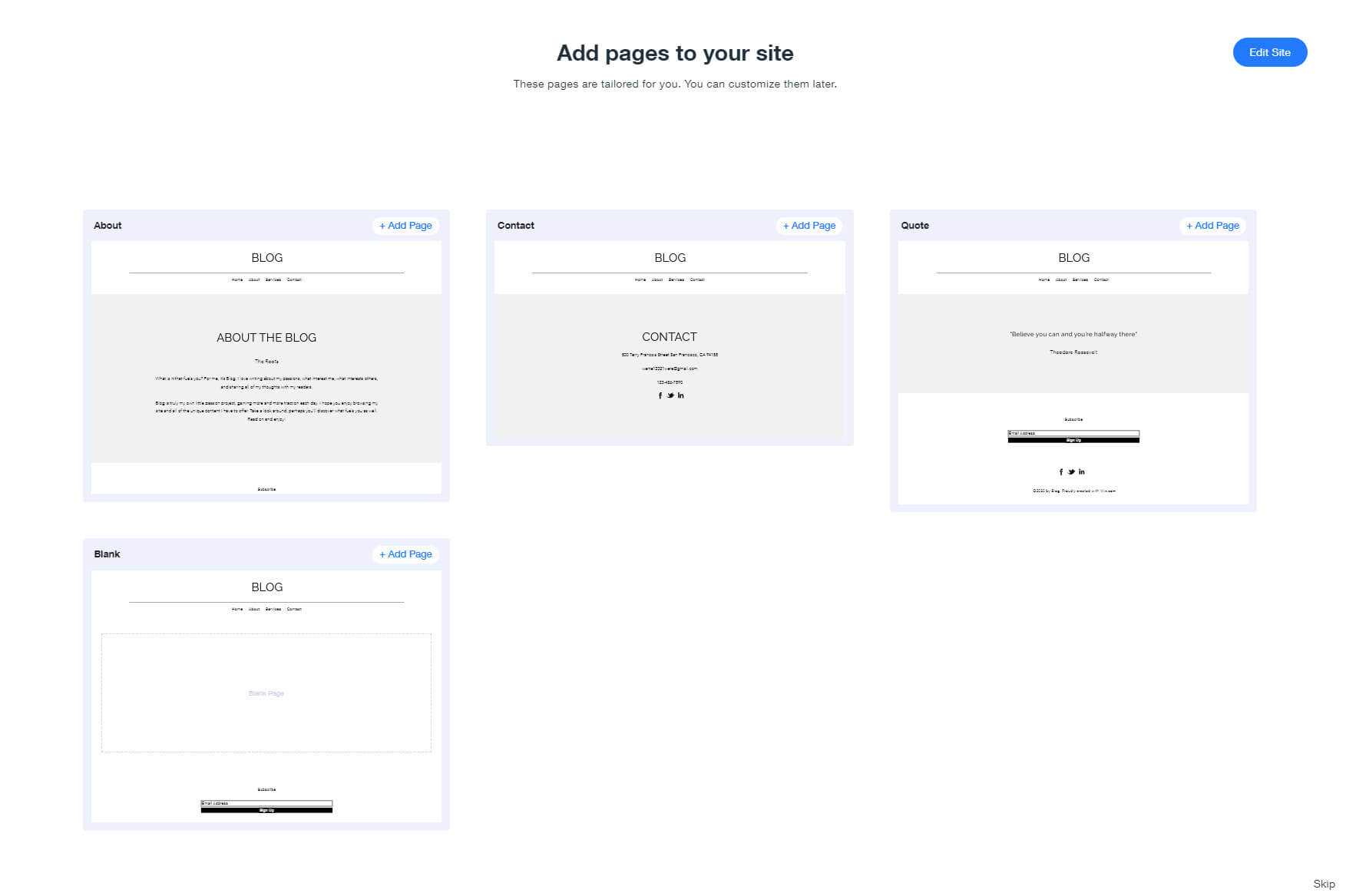Add the Contact page
Viewport: 1356px width, 896px height.
[x=809, y=225]
